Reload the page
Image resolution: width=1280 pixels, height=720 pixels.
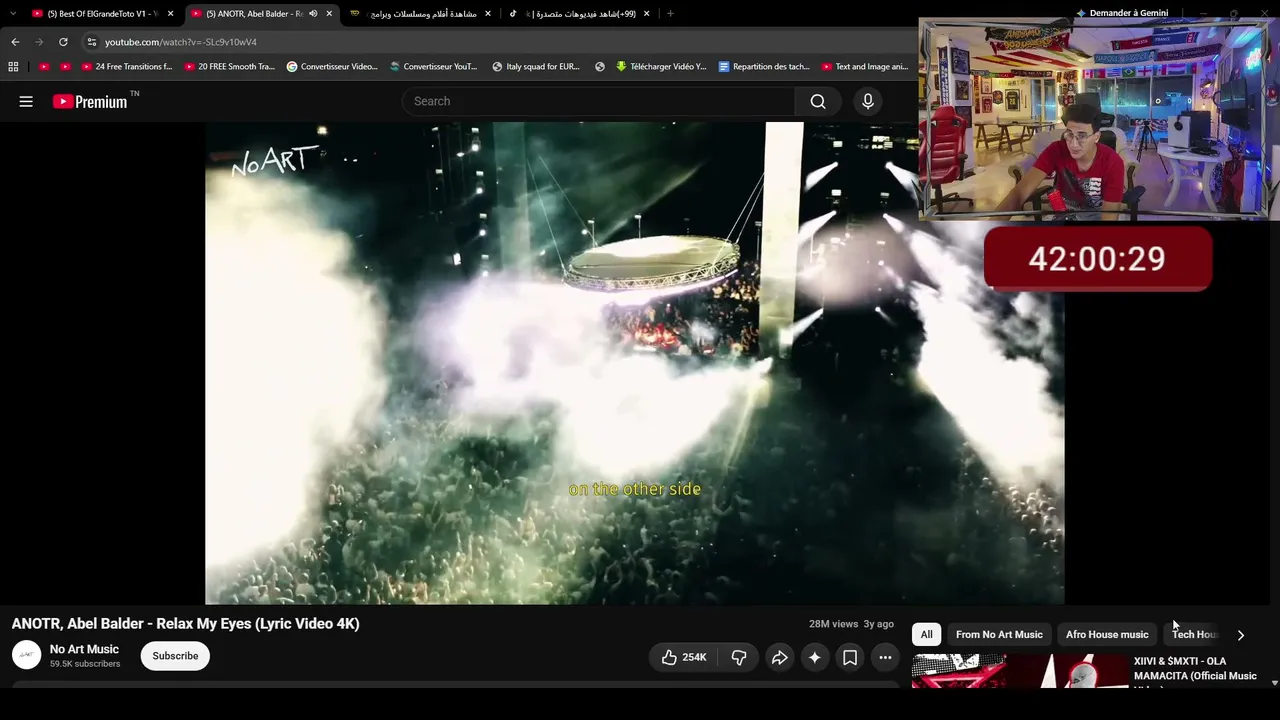coord(63,42)
